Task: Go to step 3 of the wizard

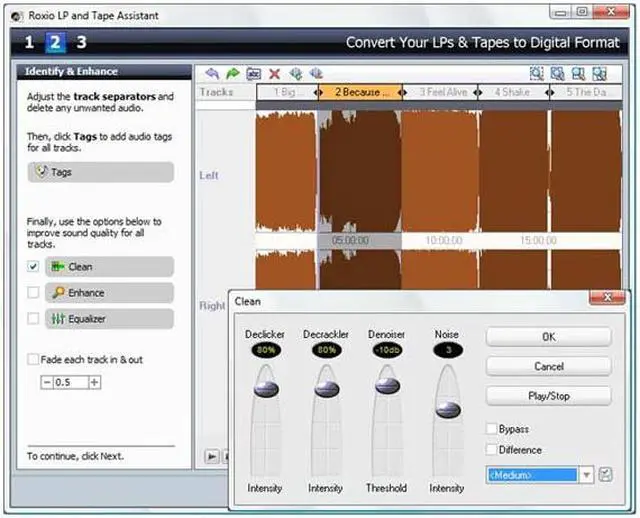Action: (81, 42)
